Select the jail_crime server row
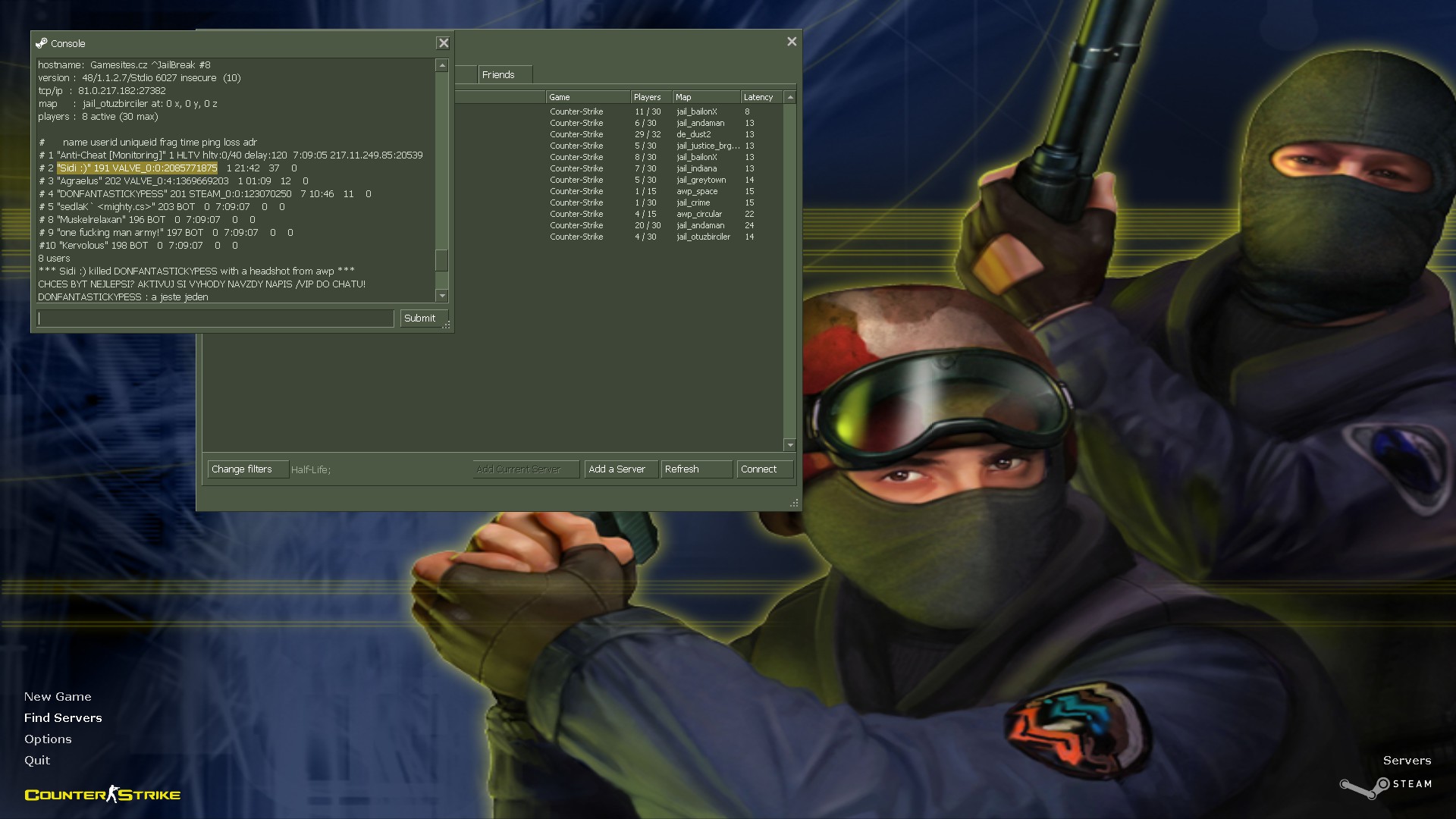Screen dimensions: 1456x819 (x=618, y=202)
